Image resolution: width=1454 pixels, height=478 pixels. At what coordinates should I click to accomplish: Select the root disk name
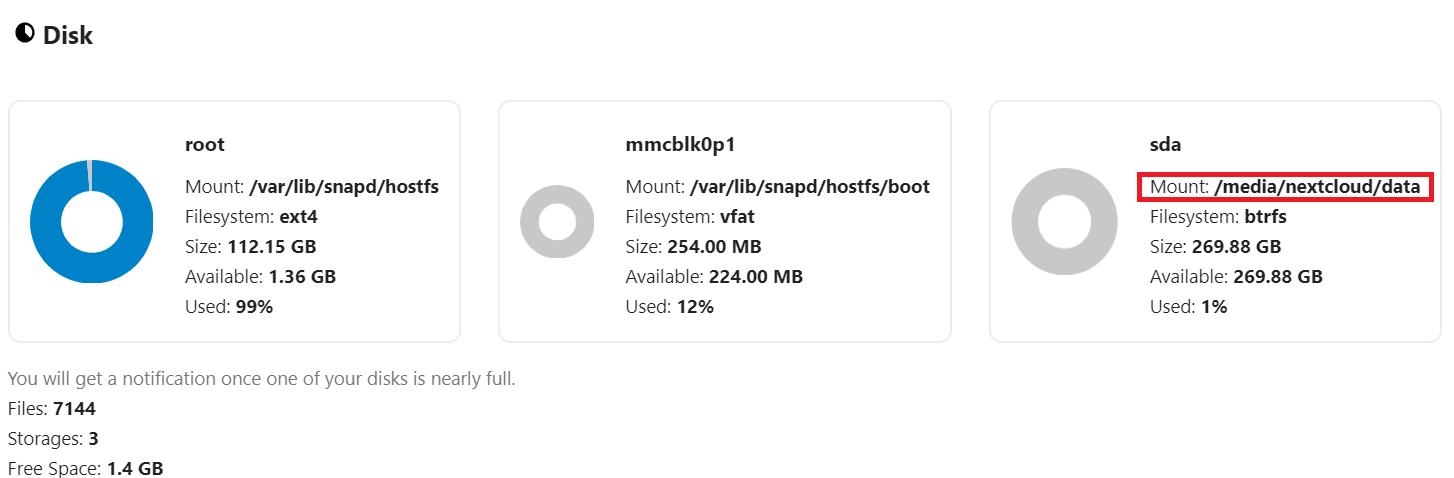click(205, 145)
